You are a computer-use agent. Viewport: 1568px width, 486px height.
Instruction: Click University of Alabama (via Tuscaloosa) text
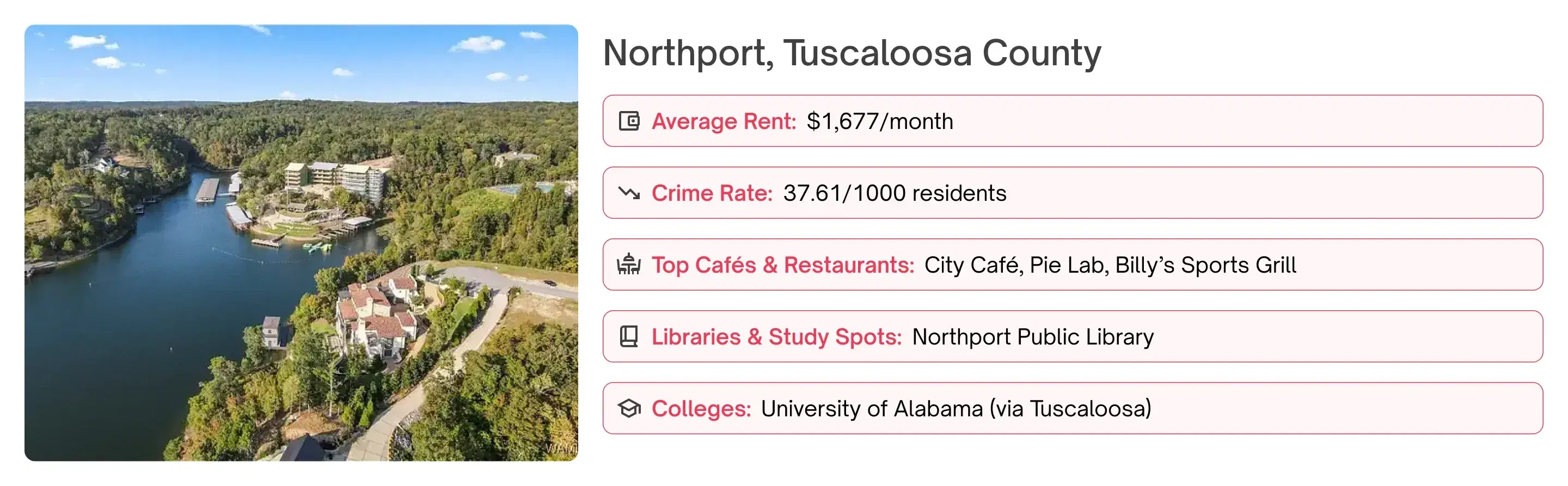[955, 408]
